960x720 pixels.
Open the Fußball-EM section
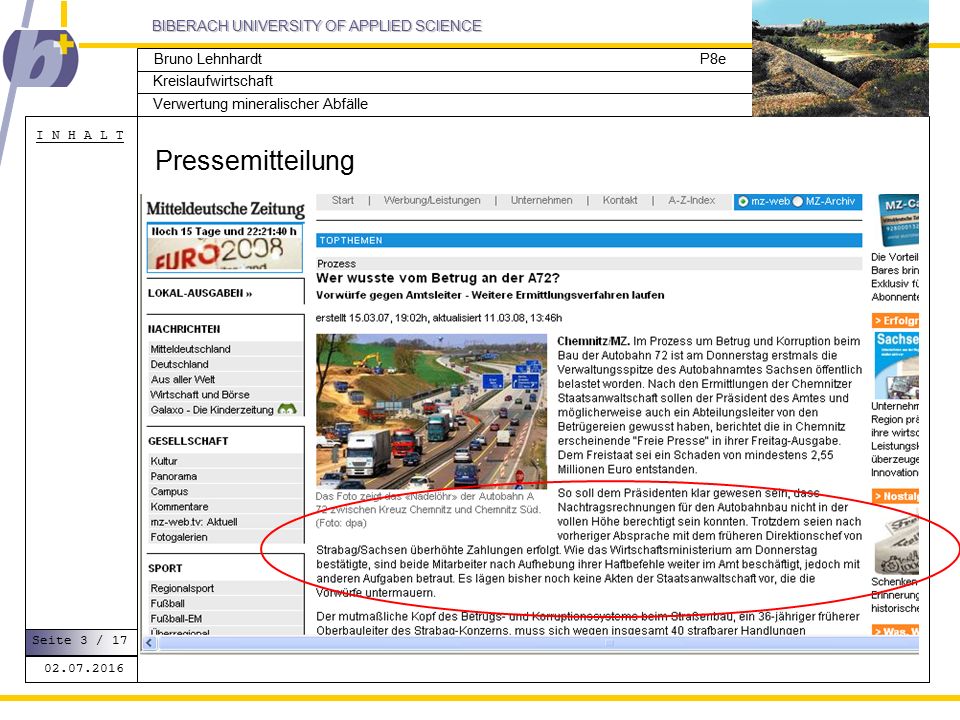click(x=176, y=619)
